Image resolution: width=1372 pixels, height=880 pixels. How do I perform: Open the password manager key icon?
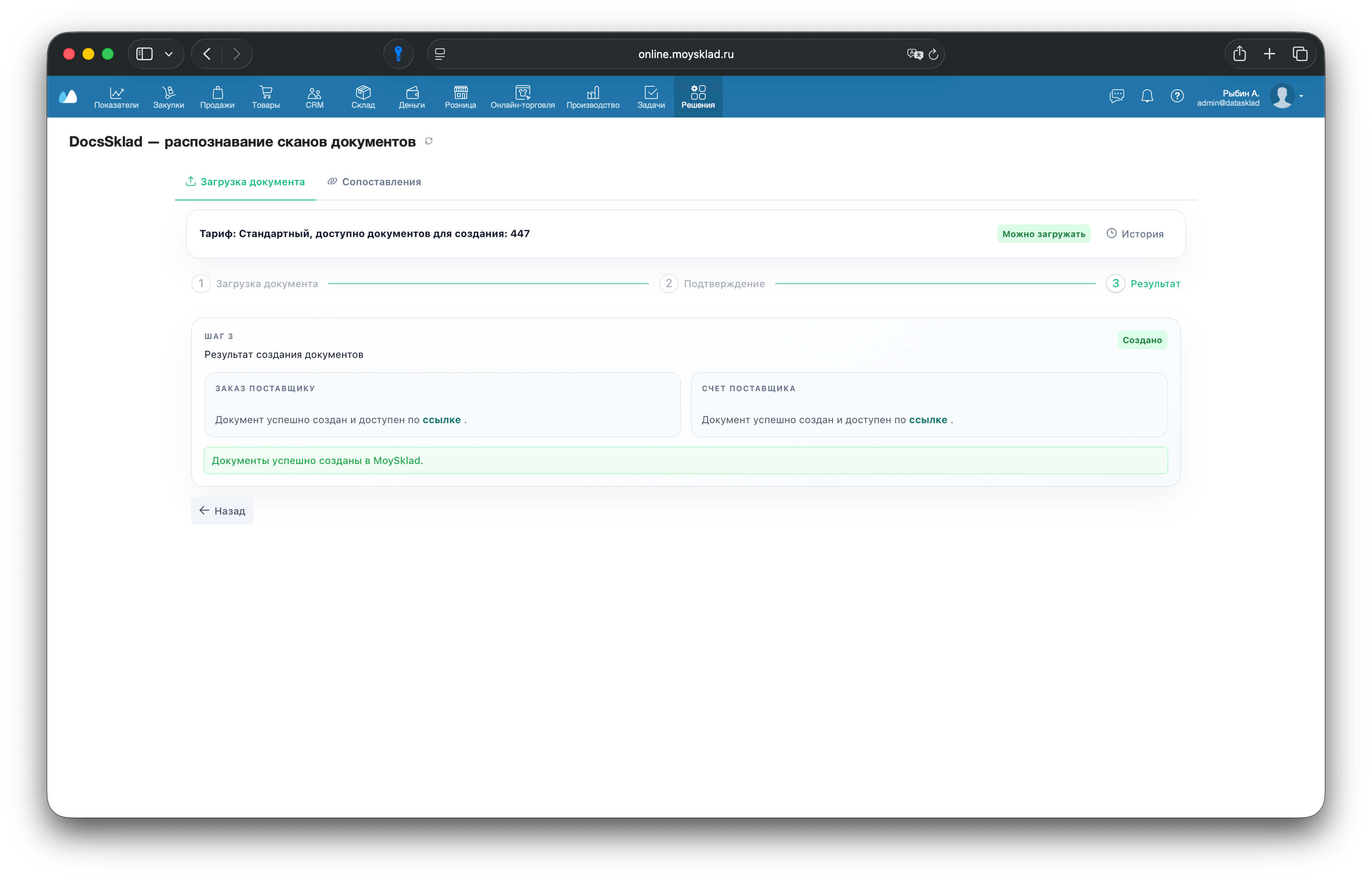click(398, 54)
